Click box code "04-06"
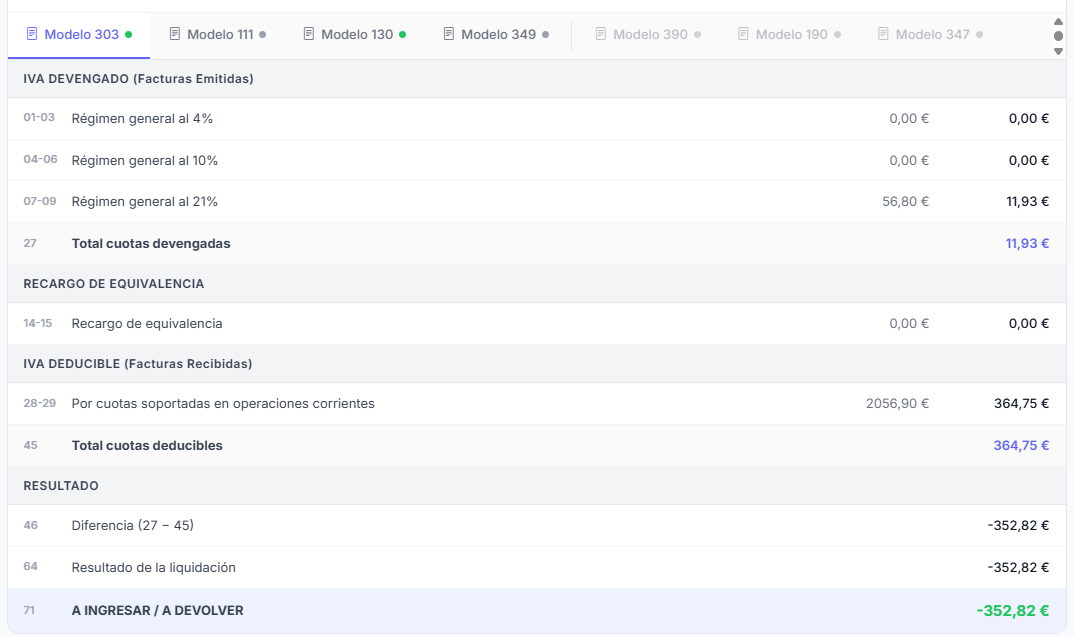The image size is (1075, 637). 40,159
